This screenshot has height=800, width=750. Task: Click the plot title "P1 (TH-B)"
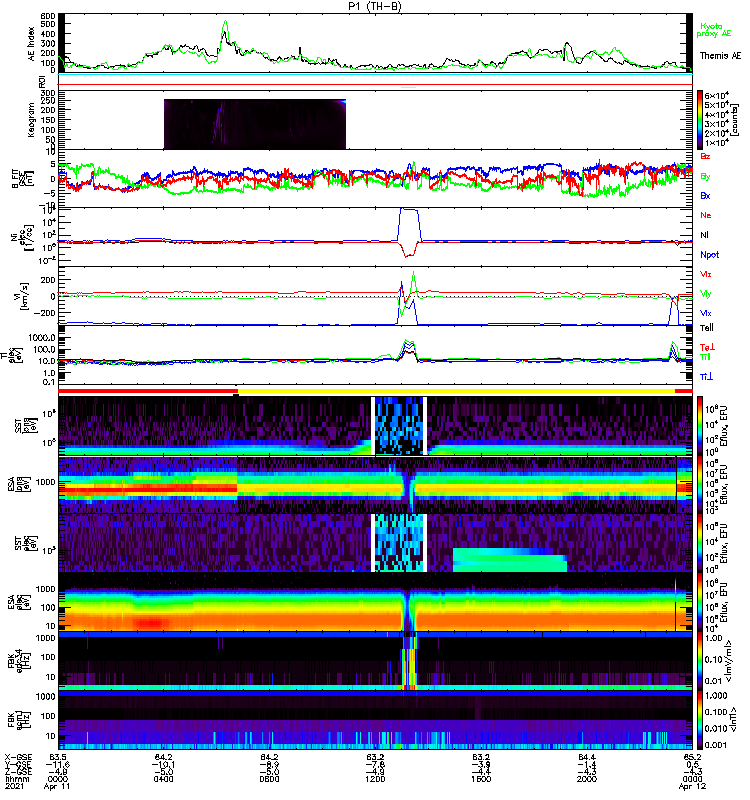(375, 6)
